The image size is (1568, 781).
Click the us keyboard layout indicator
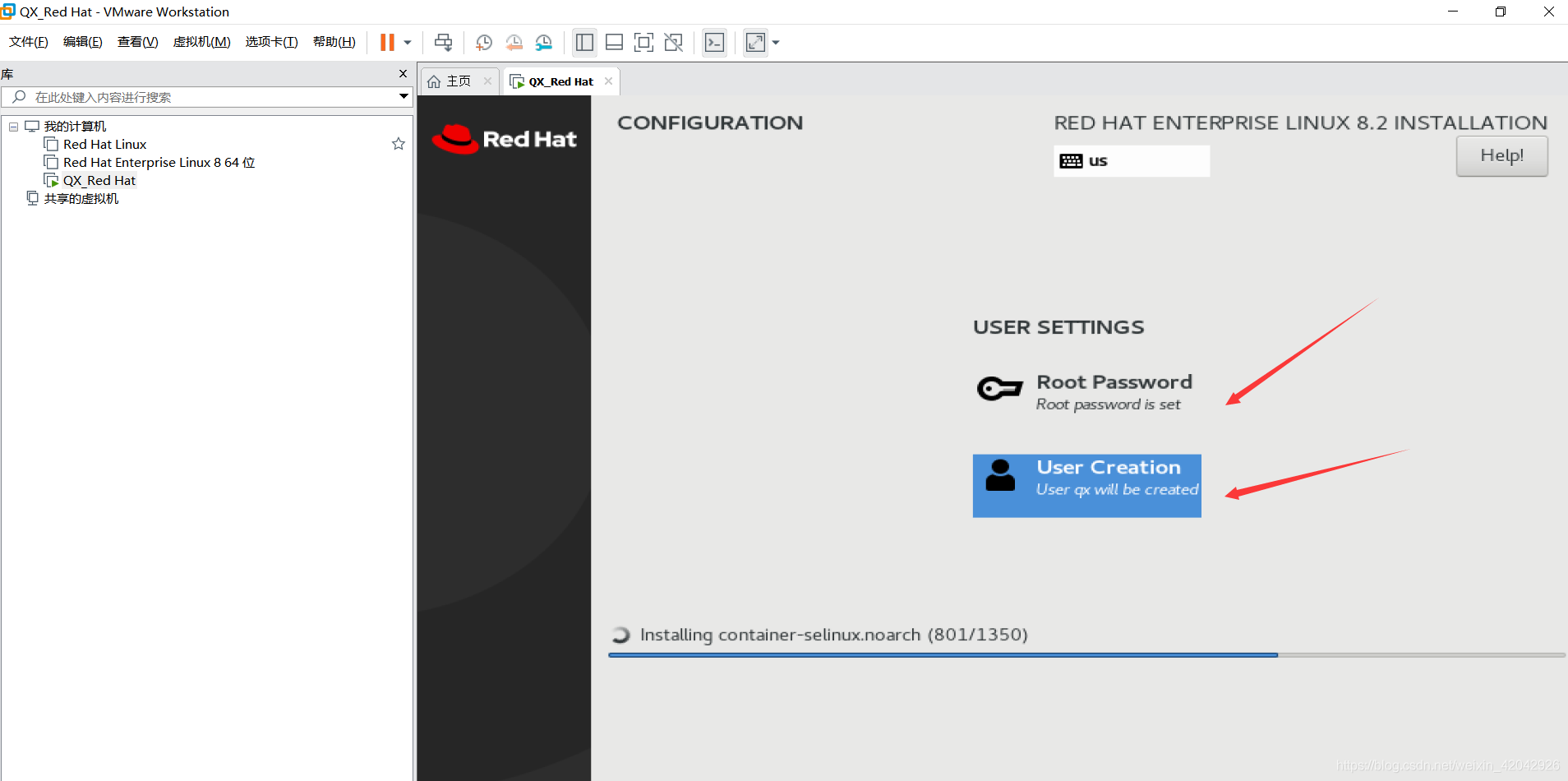pos(1132,161)
